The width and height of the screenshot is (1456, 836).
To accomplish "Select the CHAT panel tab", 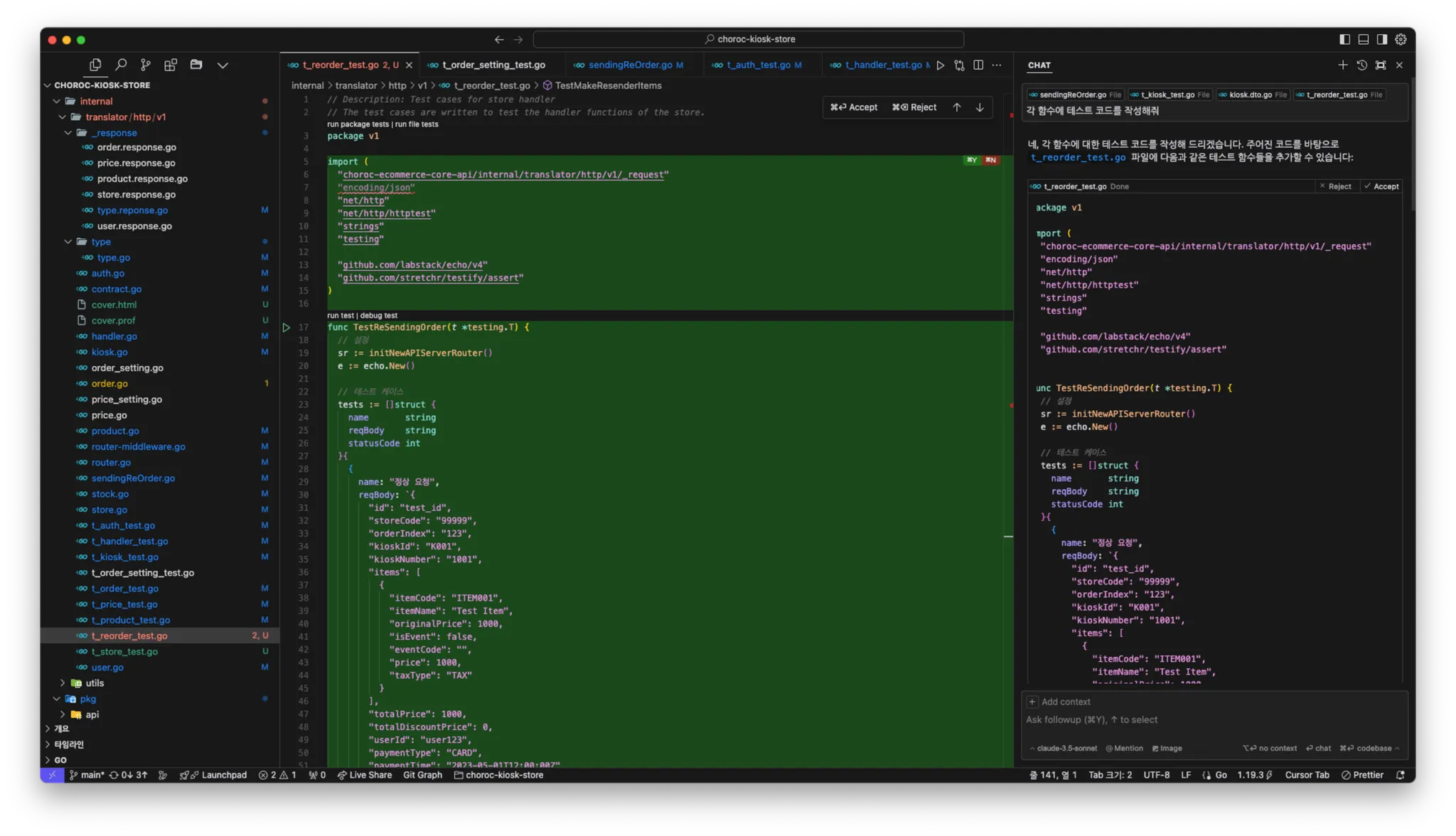I will pos(1039,65).
